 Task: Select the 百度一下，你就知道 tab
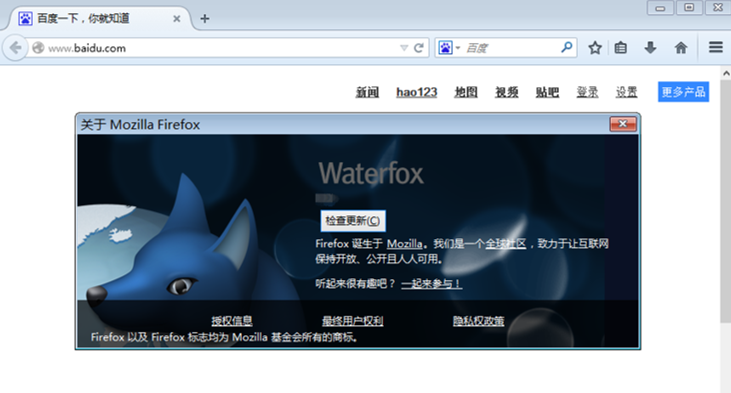(99, 19)
